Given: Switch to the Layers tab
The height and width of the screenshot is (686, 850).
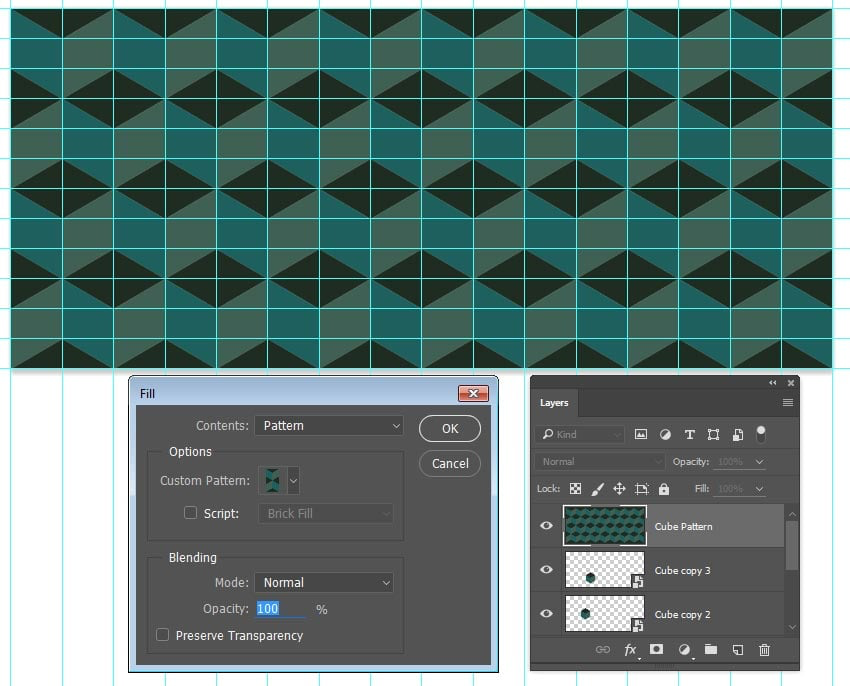Looking at the screenshot, I should 554,403.
